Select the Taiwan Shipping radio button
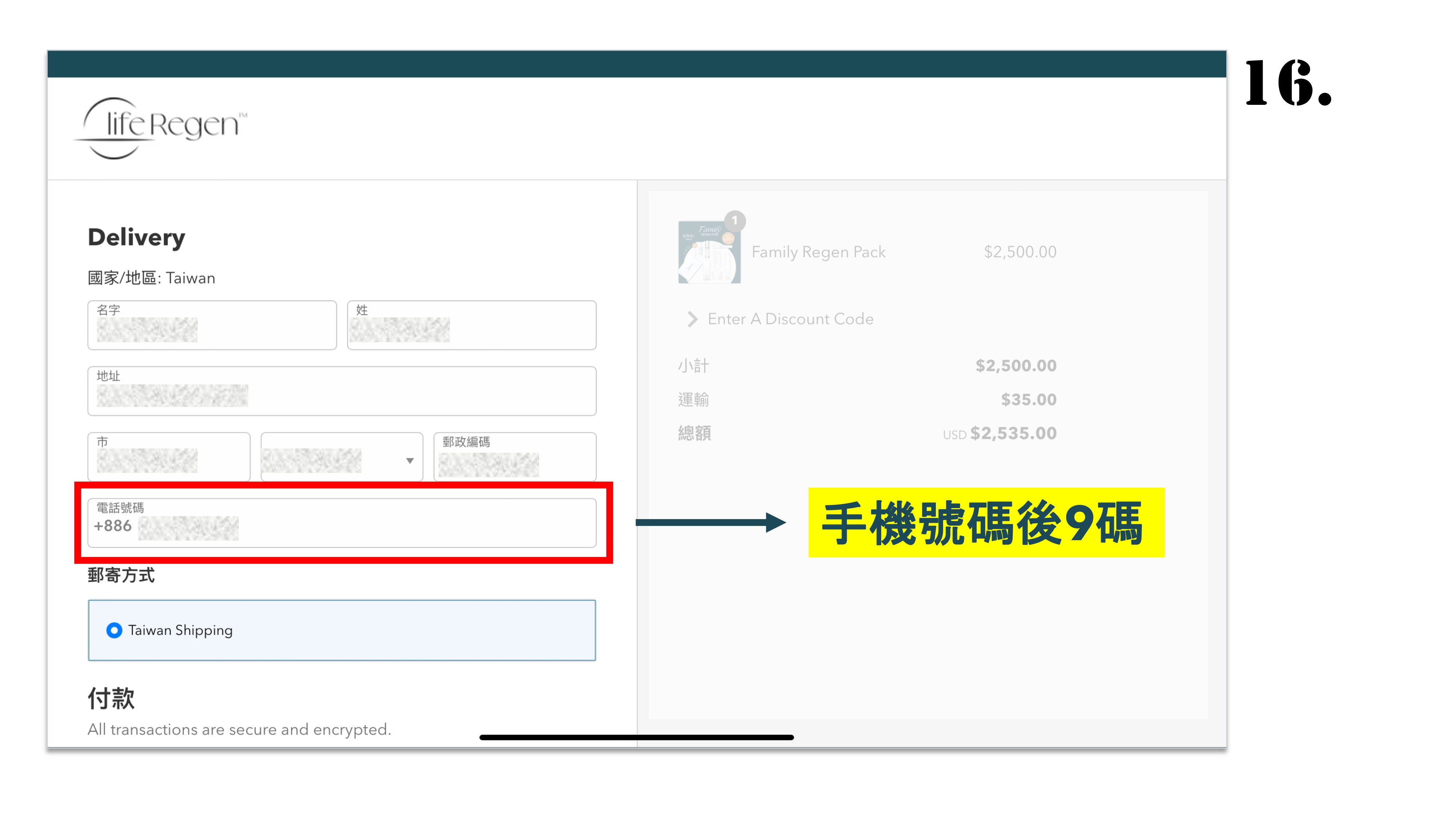This screenshot has height=819, width=1456. (114, 630)
